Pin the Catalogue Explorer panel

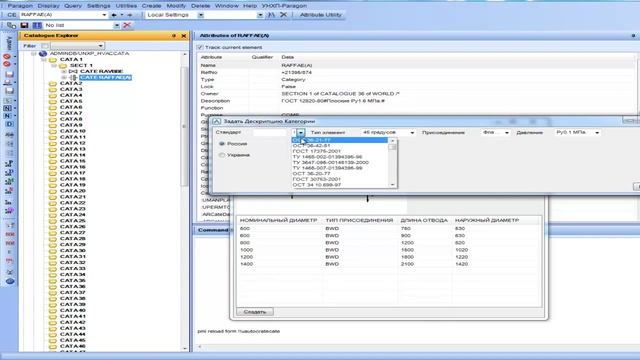[174, 36]
